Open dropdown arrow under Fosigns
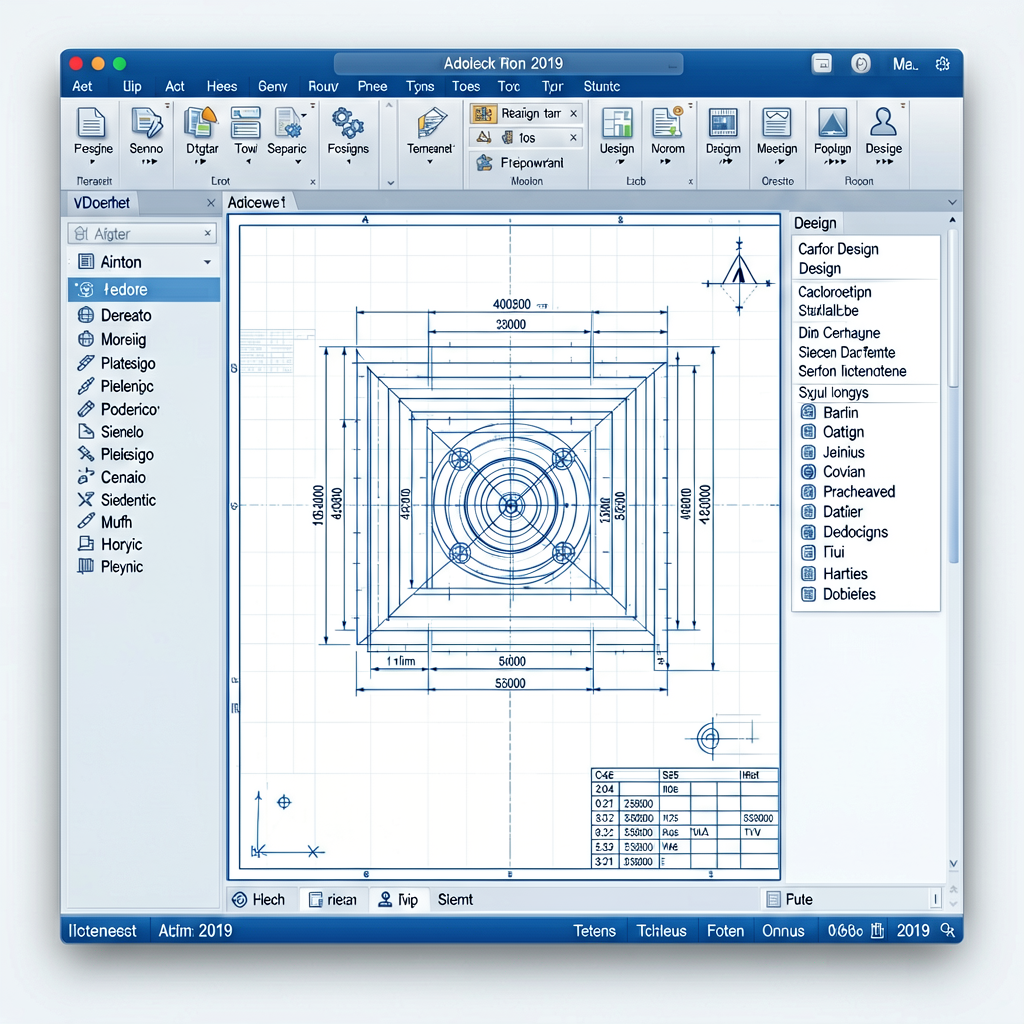The image size is (1024, 1024). 348,162
